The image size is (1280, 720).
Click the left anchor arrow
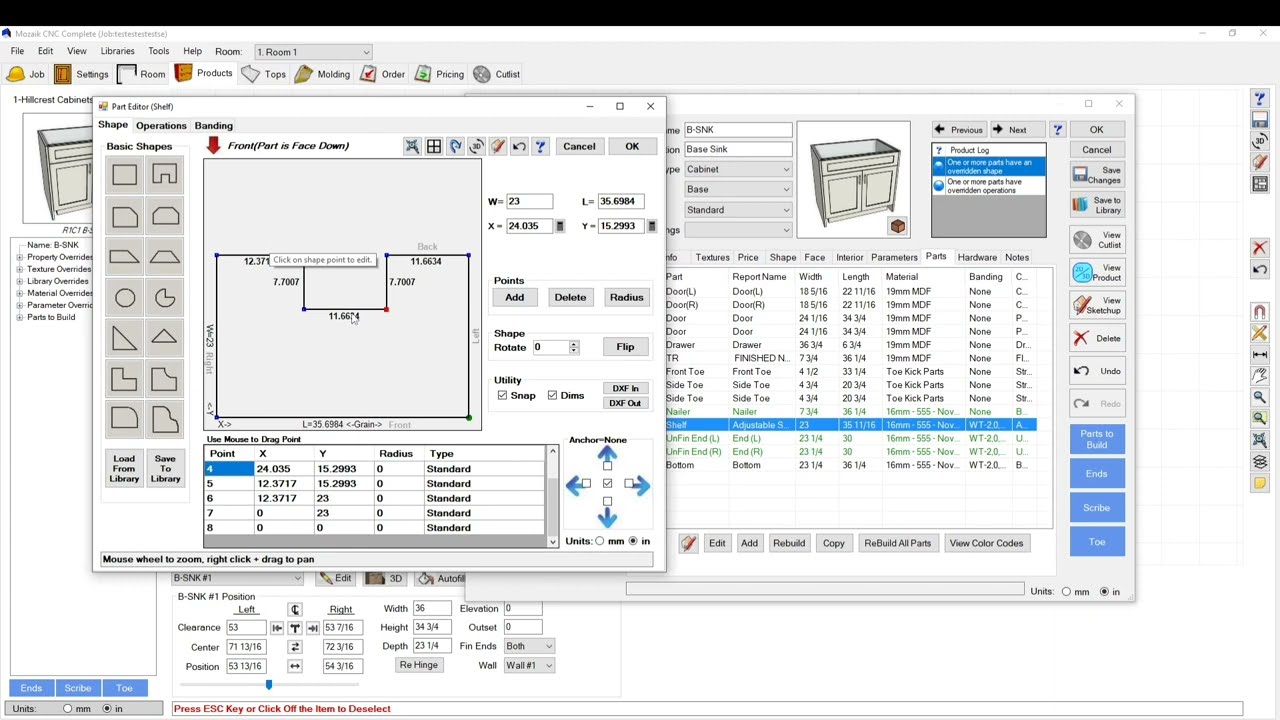(575, 485)
